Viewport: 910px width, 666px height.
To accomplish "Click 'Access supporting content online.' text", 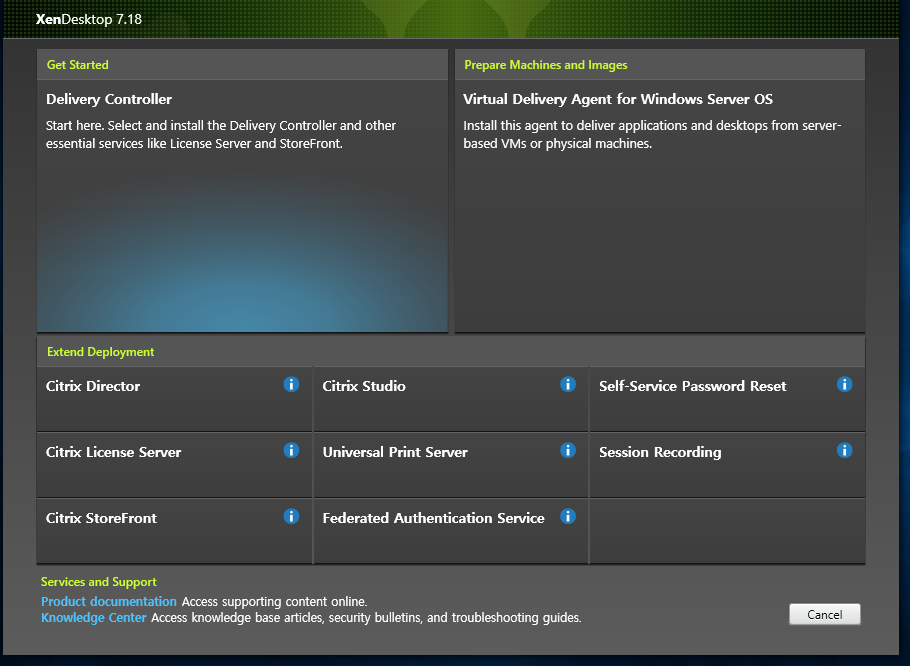I will 275,602.
